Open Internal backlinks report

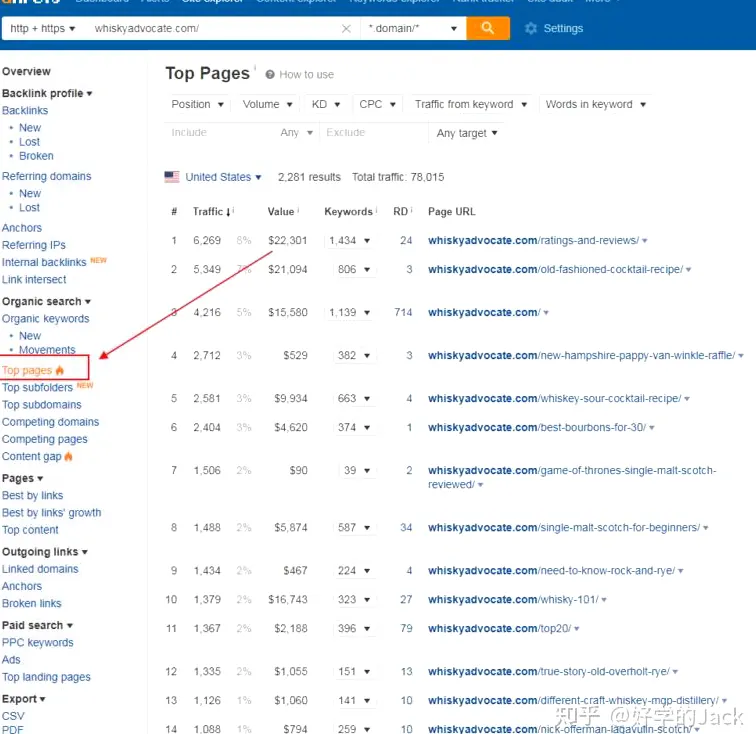tap(44, 262)
